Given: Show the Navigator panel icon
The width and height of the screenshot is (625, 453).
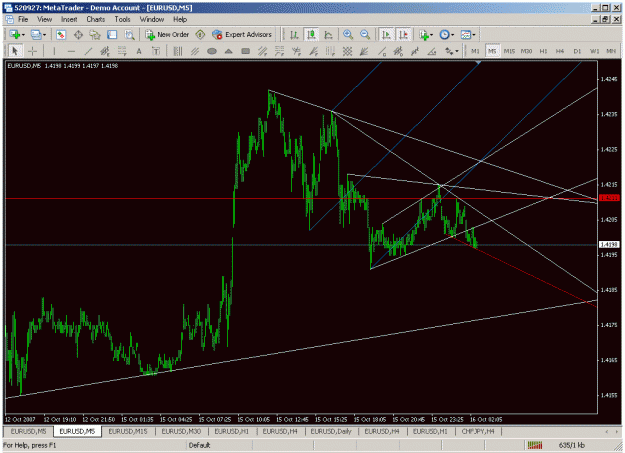Looking at the screenshot, I should (95, 35).
